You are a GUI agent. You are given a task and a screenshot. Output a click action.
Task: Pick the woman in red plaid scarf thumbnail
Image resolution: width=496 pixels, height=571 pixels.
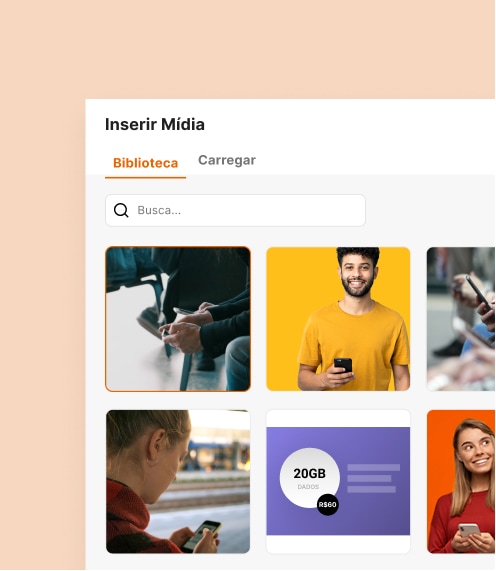point(178,481)
